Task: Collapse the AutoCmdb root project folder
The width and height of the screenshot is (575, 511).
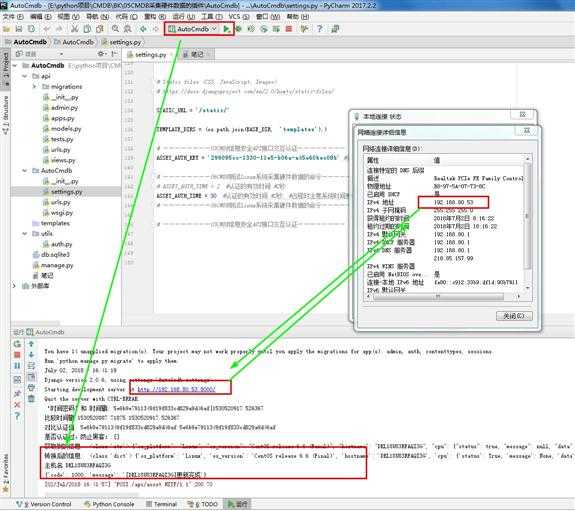Action: [x=15, y=66]
